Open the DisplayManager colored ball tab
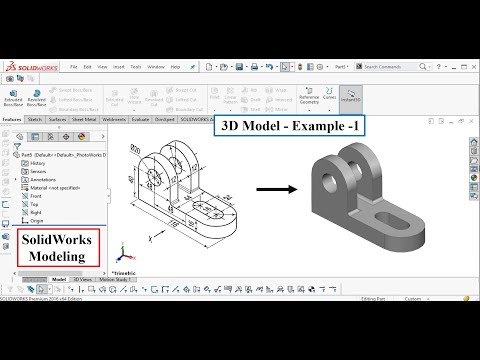 (x=81, y=136)
